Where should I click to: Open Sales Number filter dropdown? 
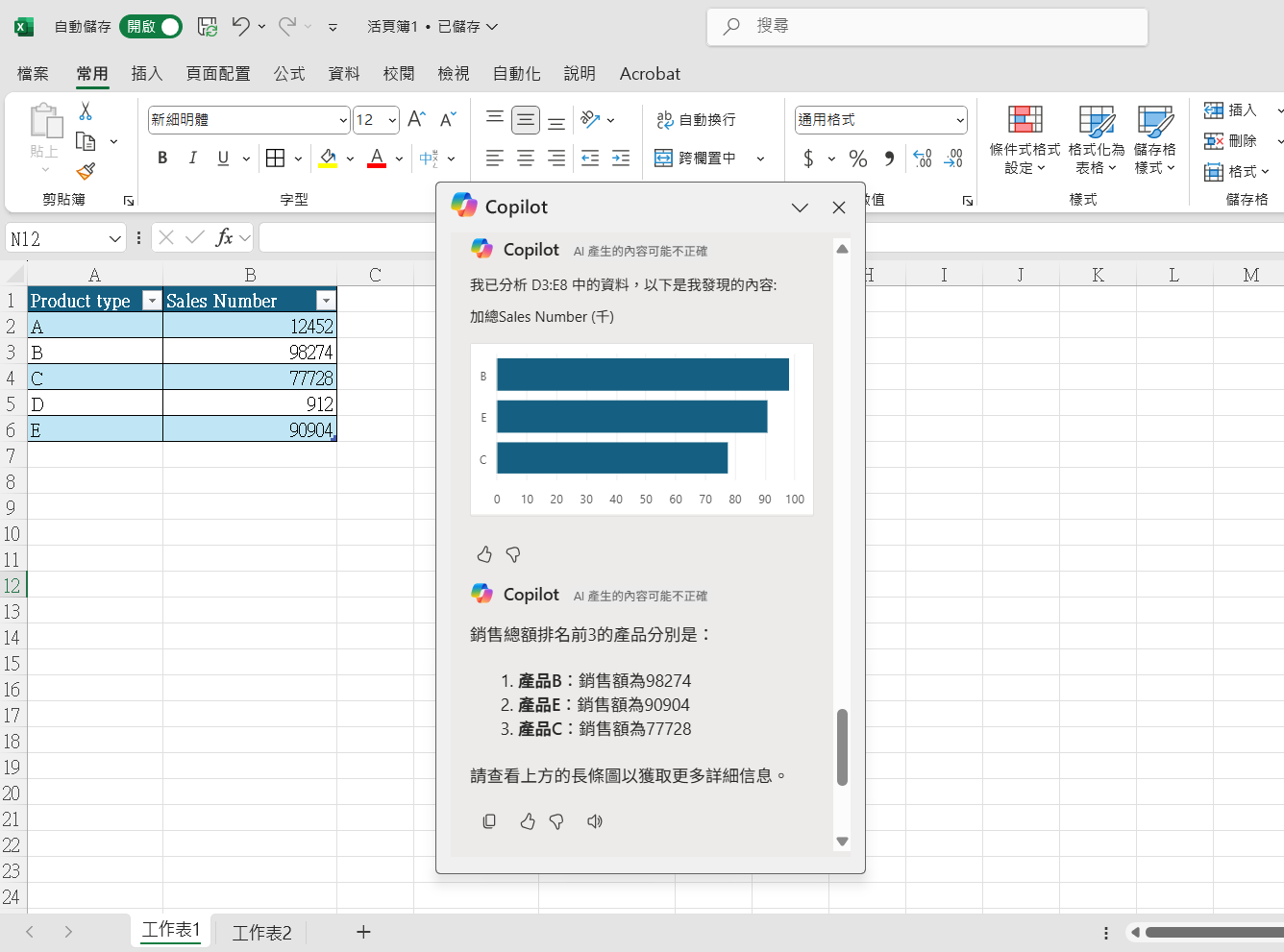[x=326, y=301]
